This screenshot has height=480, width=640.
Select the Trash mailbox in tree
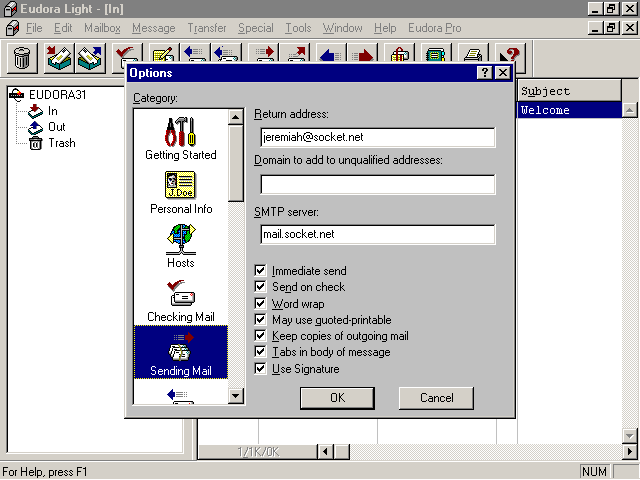pyautogui.click(x=62, y=143)
